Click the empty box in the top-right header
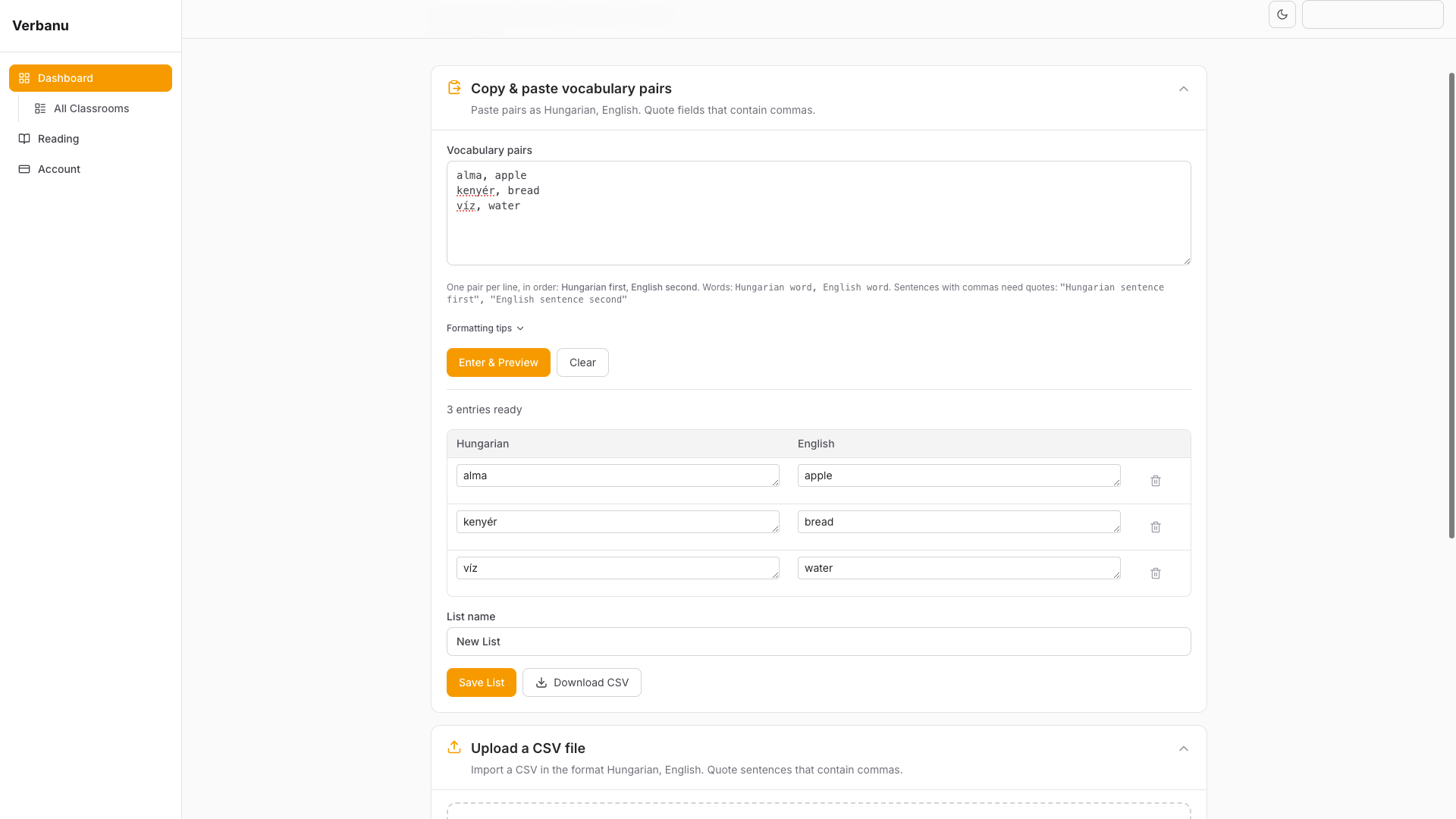The image size is (1456, 819). 1373,14
